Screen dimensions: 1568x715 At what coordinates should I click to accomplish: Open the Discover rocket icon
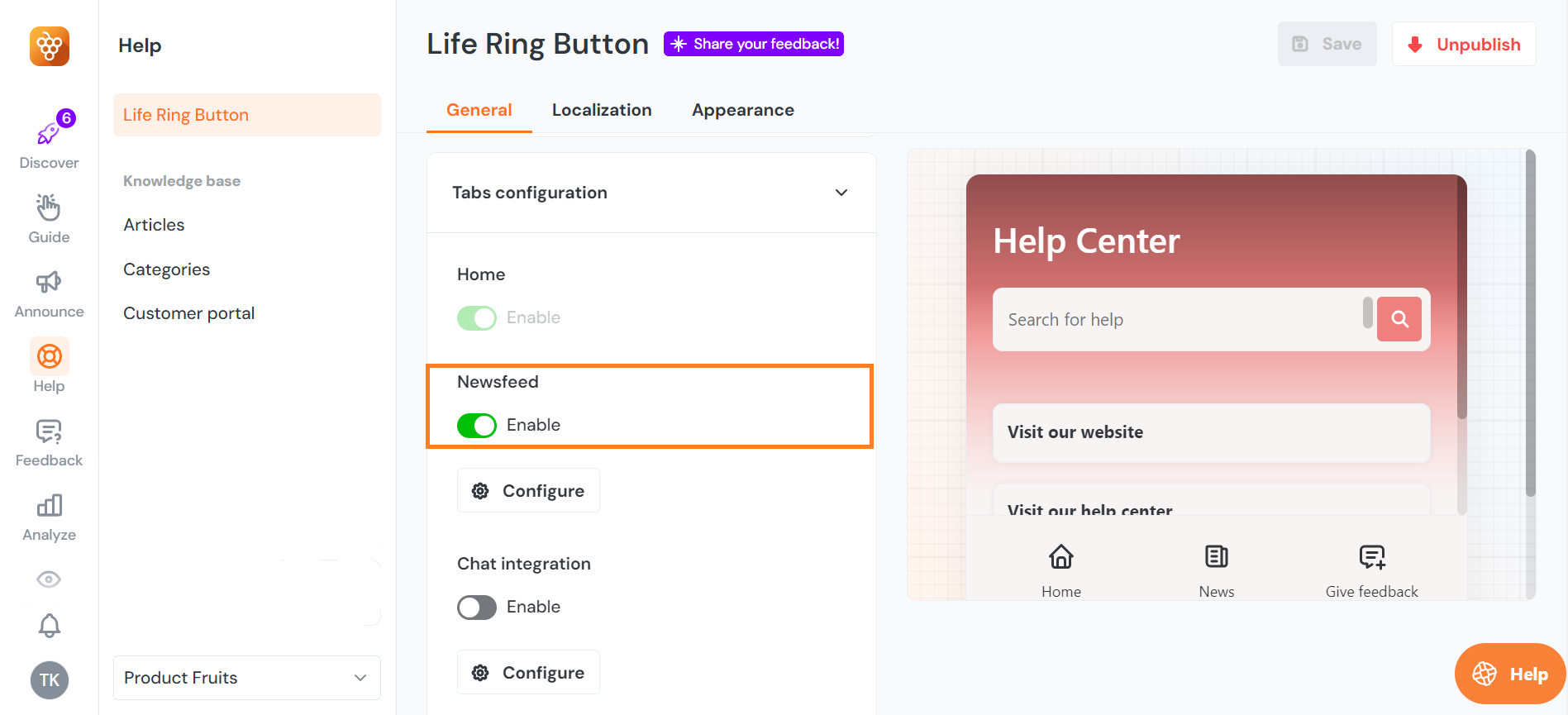[x=49, y=133]
